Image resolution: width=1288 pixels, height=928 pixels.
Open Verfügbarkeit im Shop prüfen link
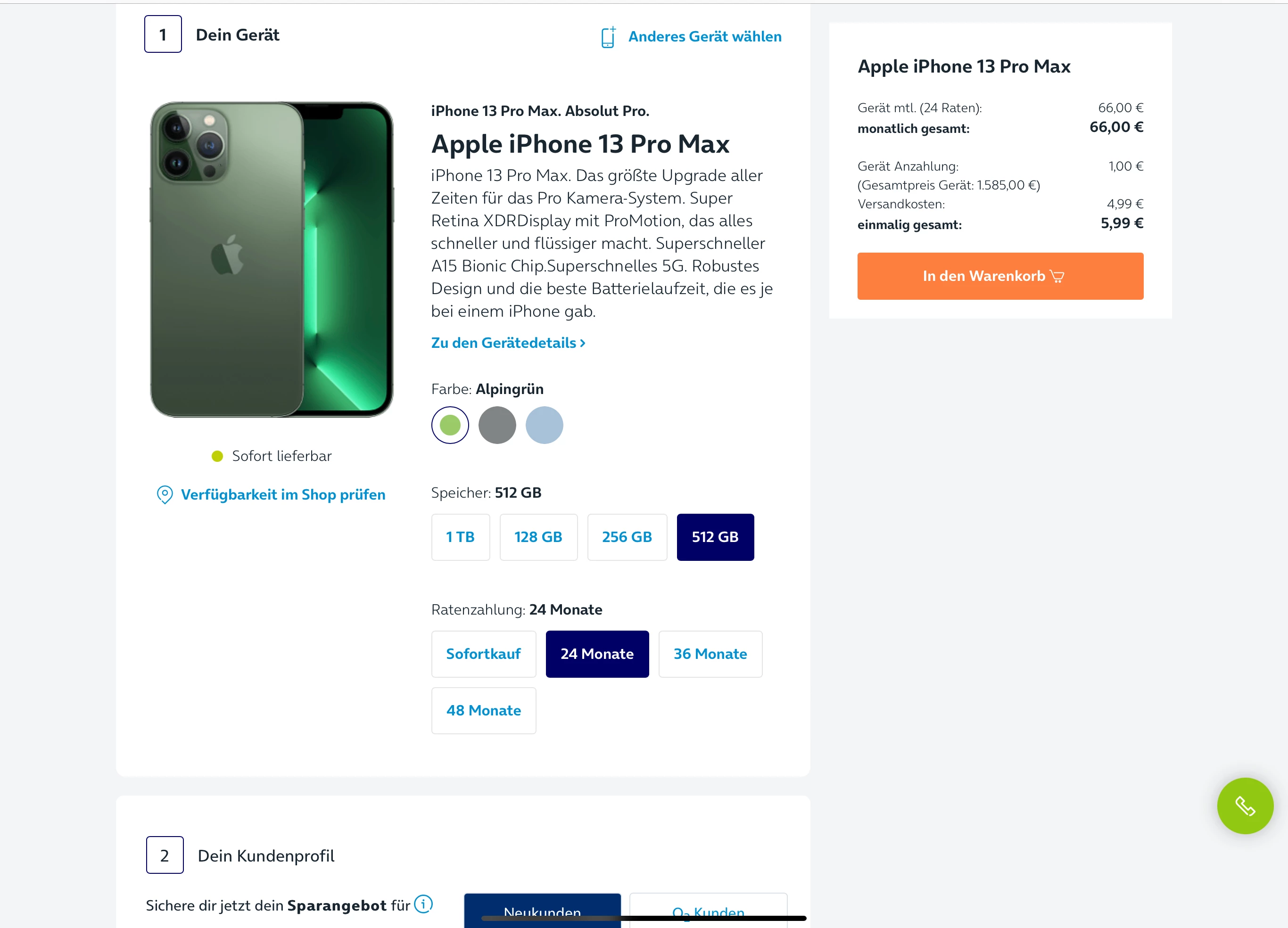[x=283, y=494]
